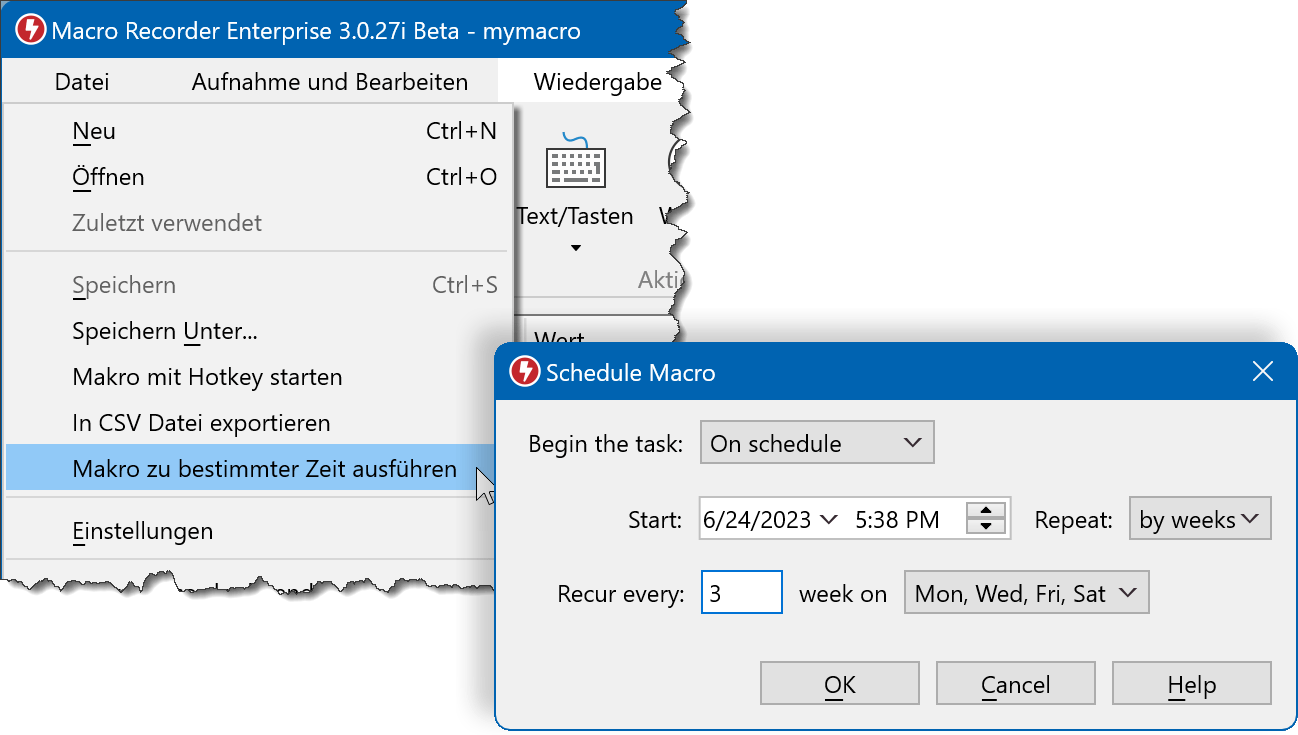The width and height of the screenshot is (1298, 735).
Task: Open the Begin the task dropdown
Action: 817,443
